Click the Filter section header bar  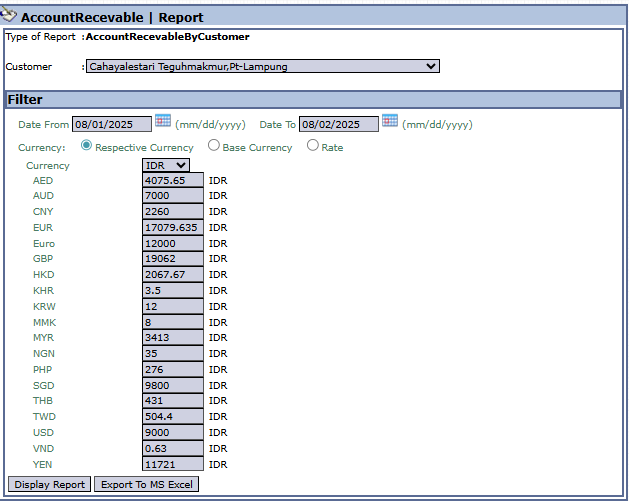(x=314, y=100)
